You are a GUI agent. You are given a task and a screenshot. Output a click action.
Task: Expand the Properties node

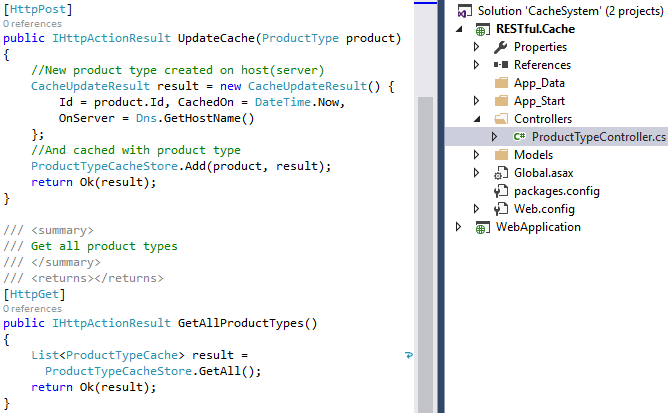click(477, 47)
